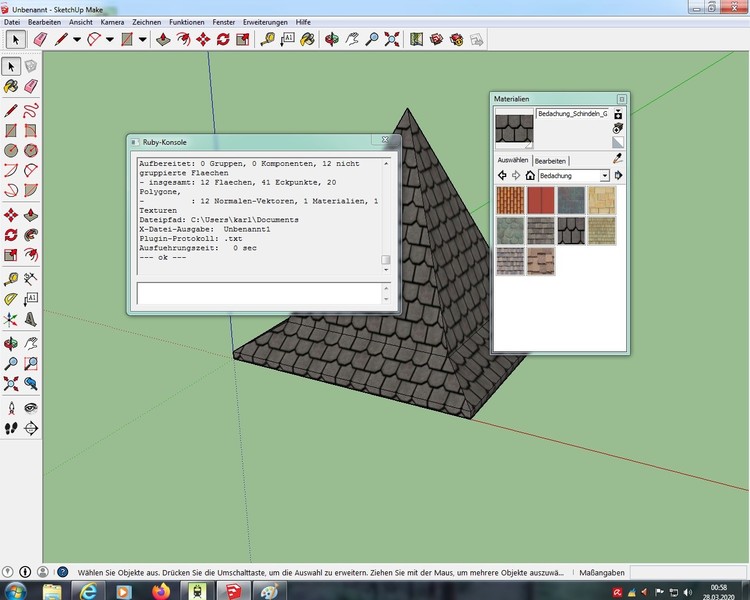Image resolution: width=750 pixels, height=600 pixels.
Task: Select the red roofing material swatch
Action: tap(541, 201)
